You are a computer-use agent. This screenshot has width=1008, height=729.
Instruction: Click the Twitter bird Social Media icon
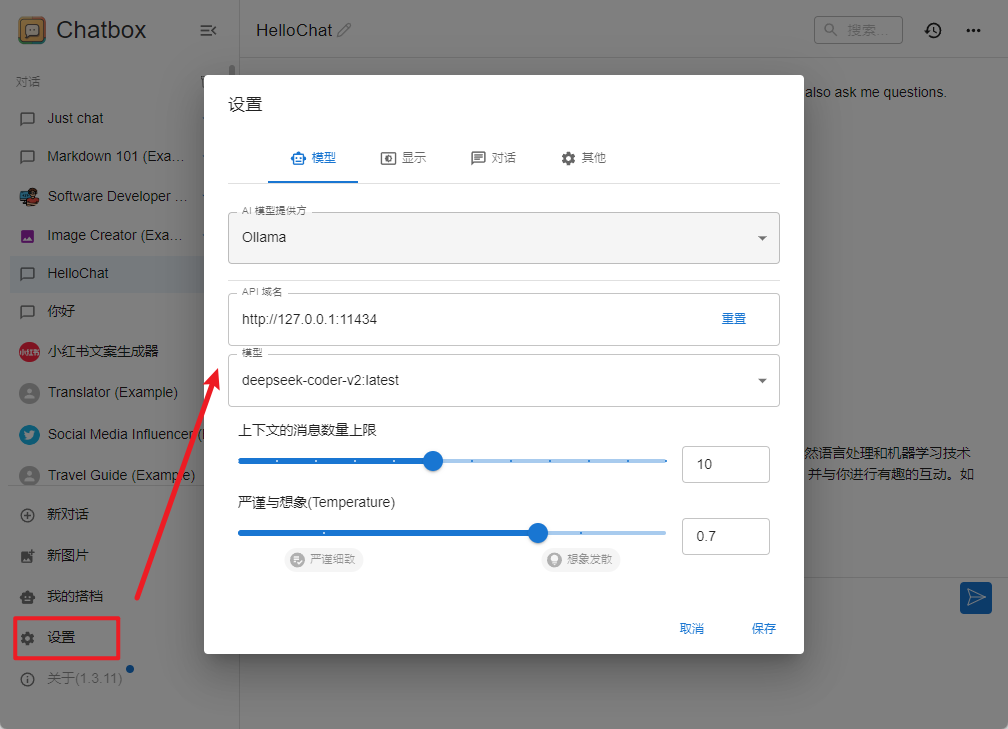(x=29, y=435)
